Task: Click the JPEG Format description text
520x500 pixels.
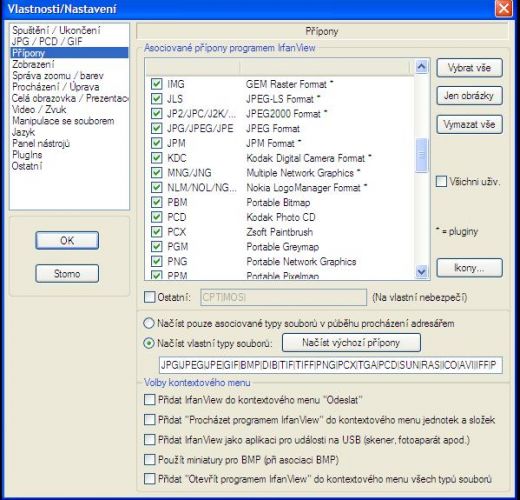Action: (273, 128)
